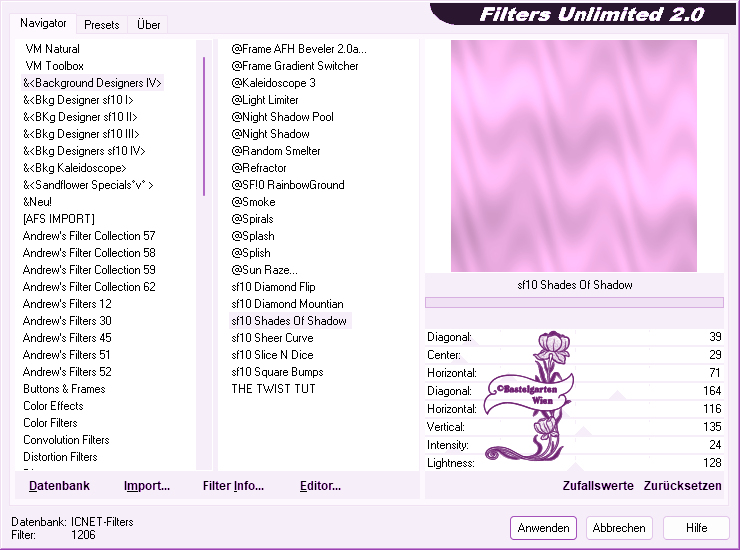Select Convolution Filters category

click(66, 440)
